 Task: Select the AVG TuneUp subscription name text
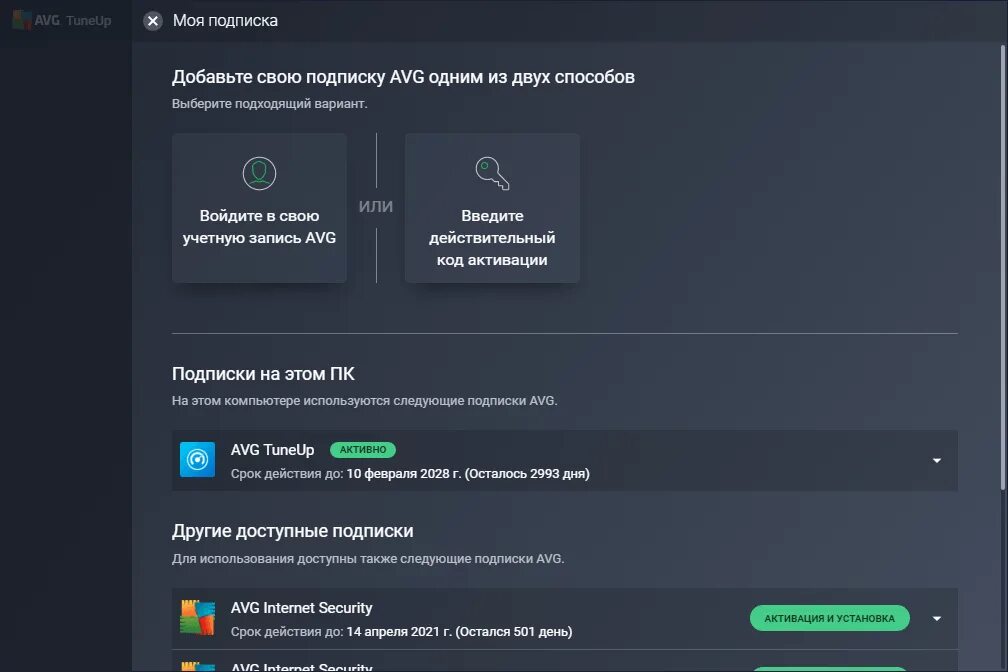273,450
